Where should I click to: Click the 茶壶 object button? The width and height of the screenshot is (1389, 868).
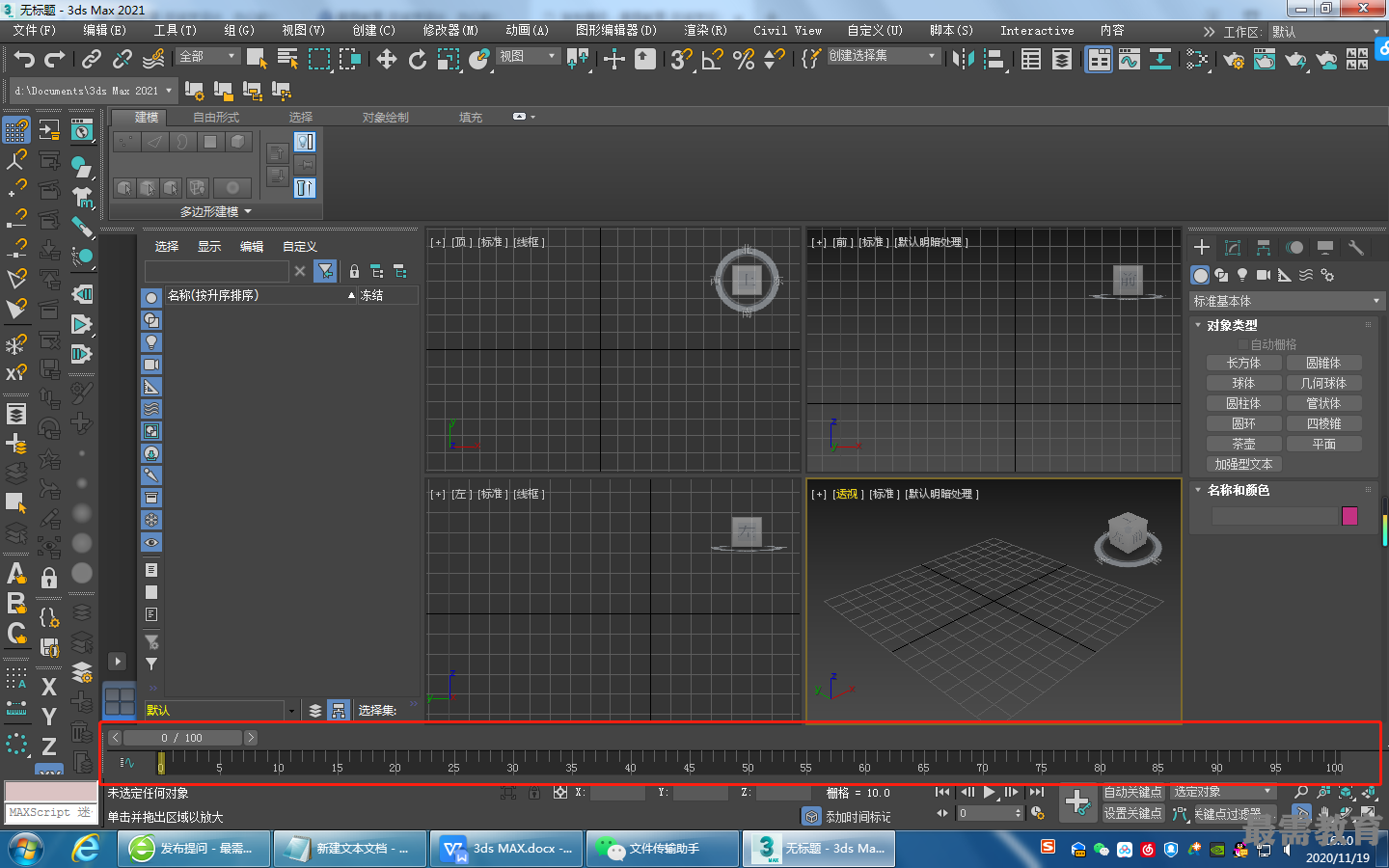tap(1243, 445)
